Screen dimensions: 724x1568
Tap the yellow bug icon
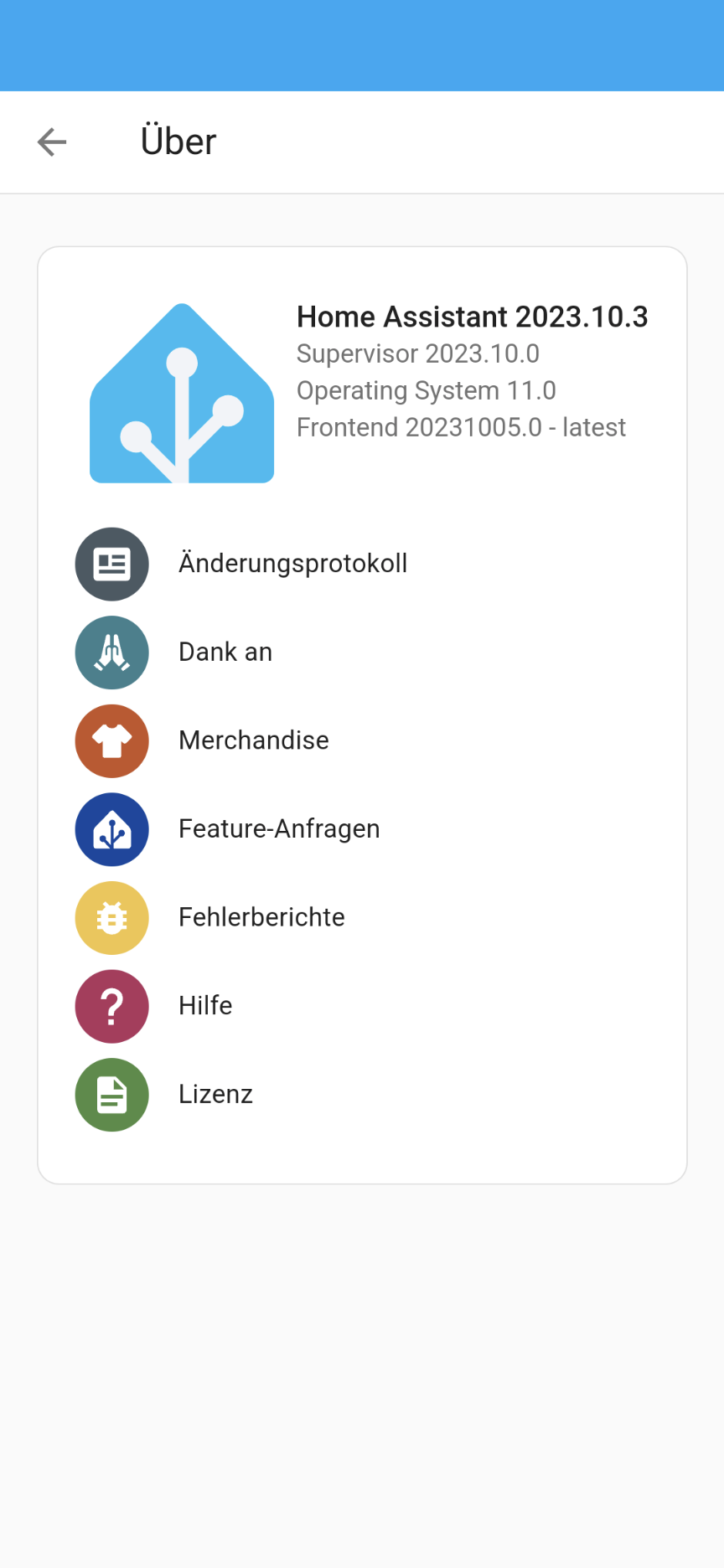click(x=112, y=918)
